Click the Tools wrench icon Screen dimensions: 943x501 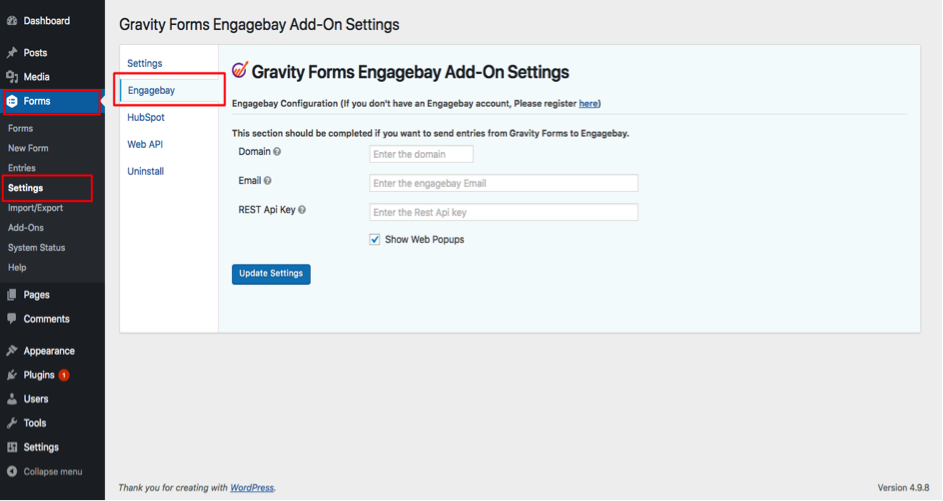point(12,423)
